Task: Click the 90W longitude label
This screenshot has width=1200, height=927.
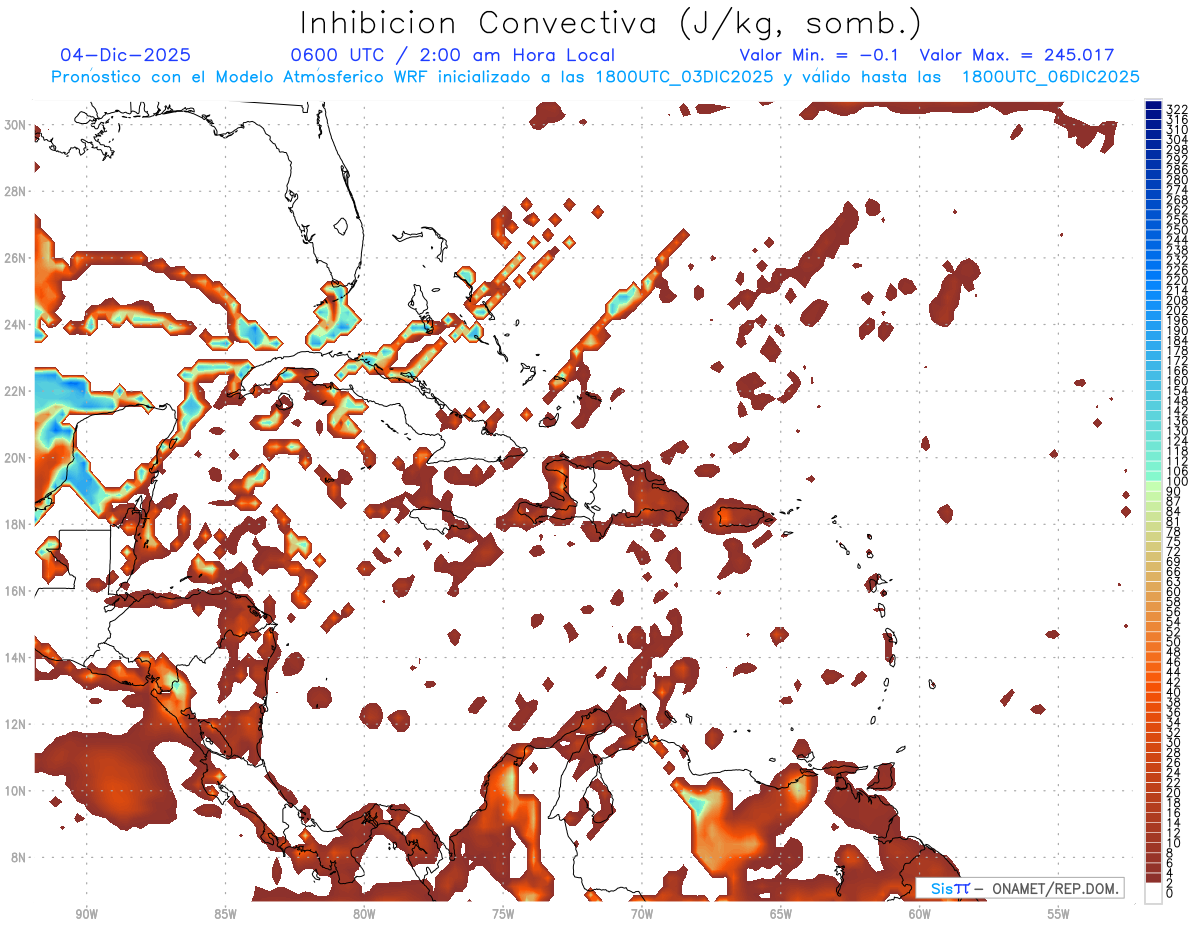Action: 86,914
